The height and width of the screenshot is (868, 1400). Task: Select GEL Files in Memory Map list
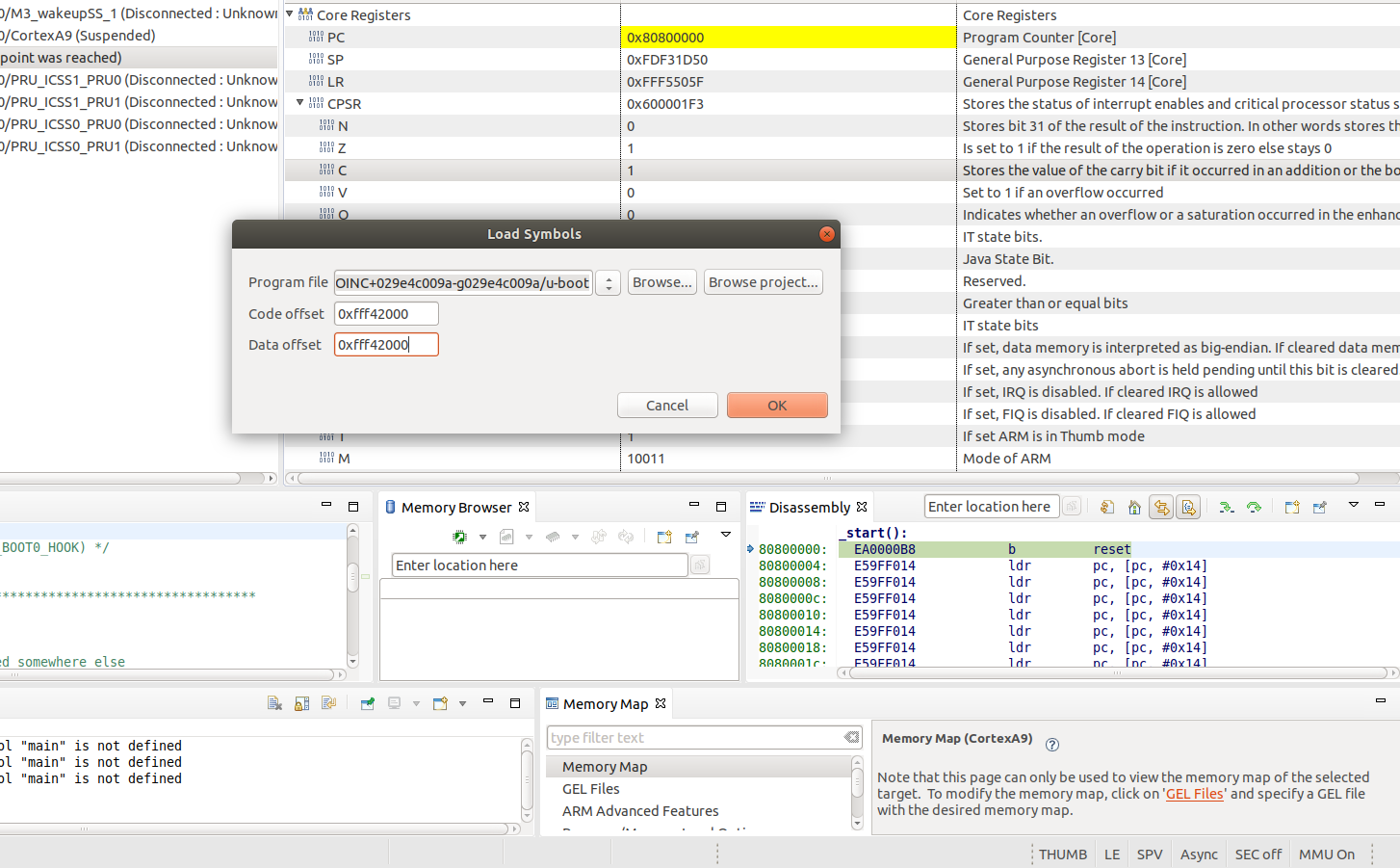591,789
